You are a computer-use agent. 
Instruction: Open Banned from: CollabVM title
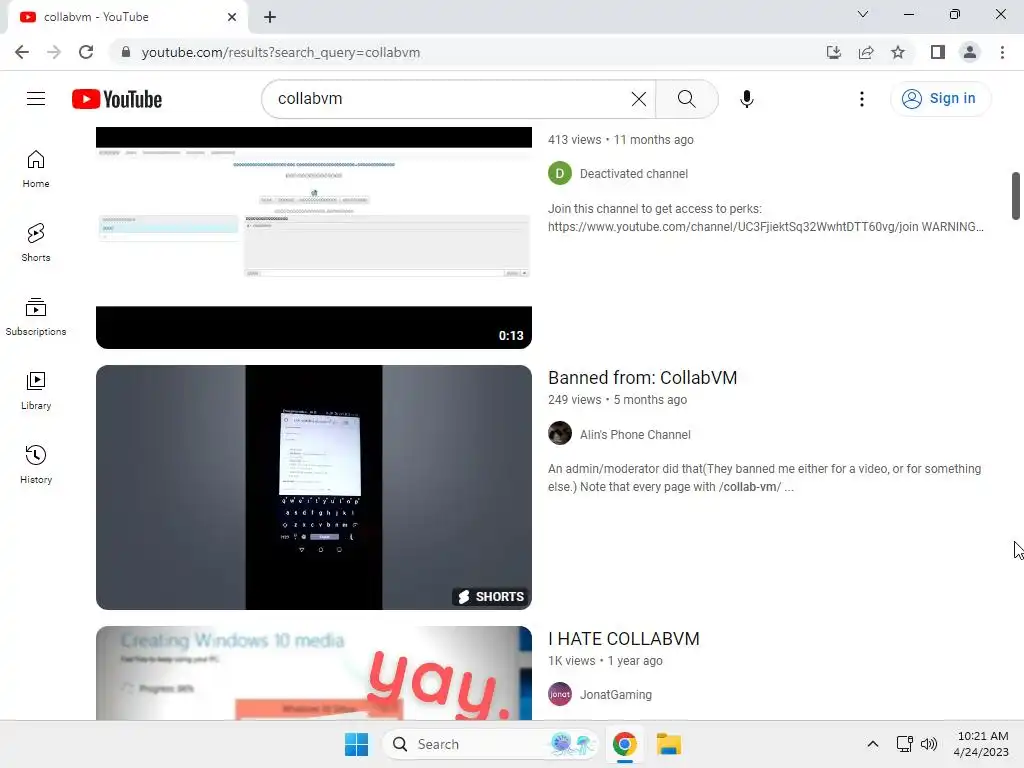click(643, 377)
